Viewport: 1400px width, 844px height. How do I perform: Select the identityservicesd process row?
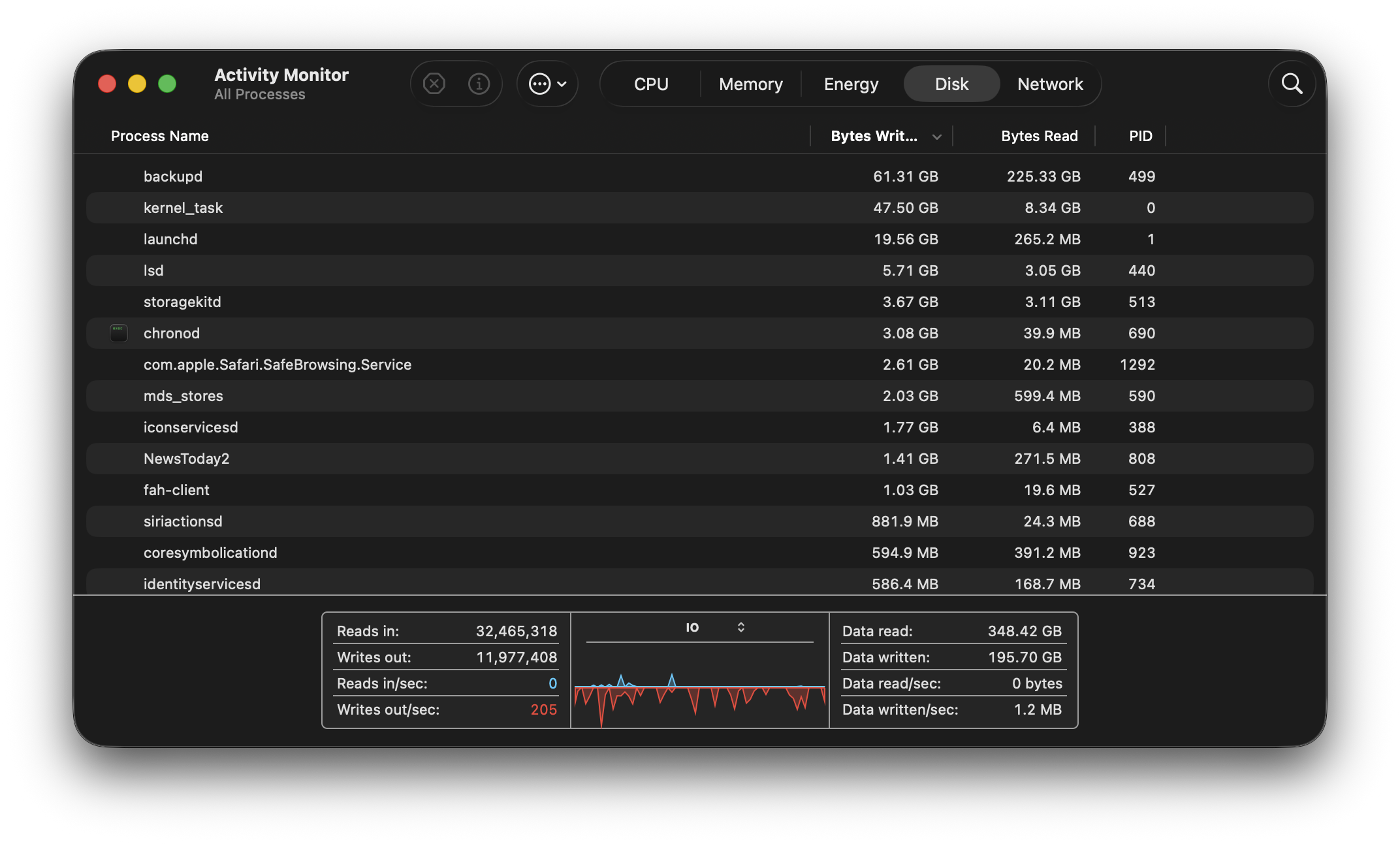pyautogui.click(x=700, y=582)
